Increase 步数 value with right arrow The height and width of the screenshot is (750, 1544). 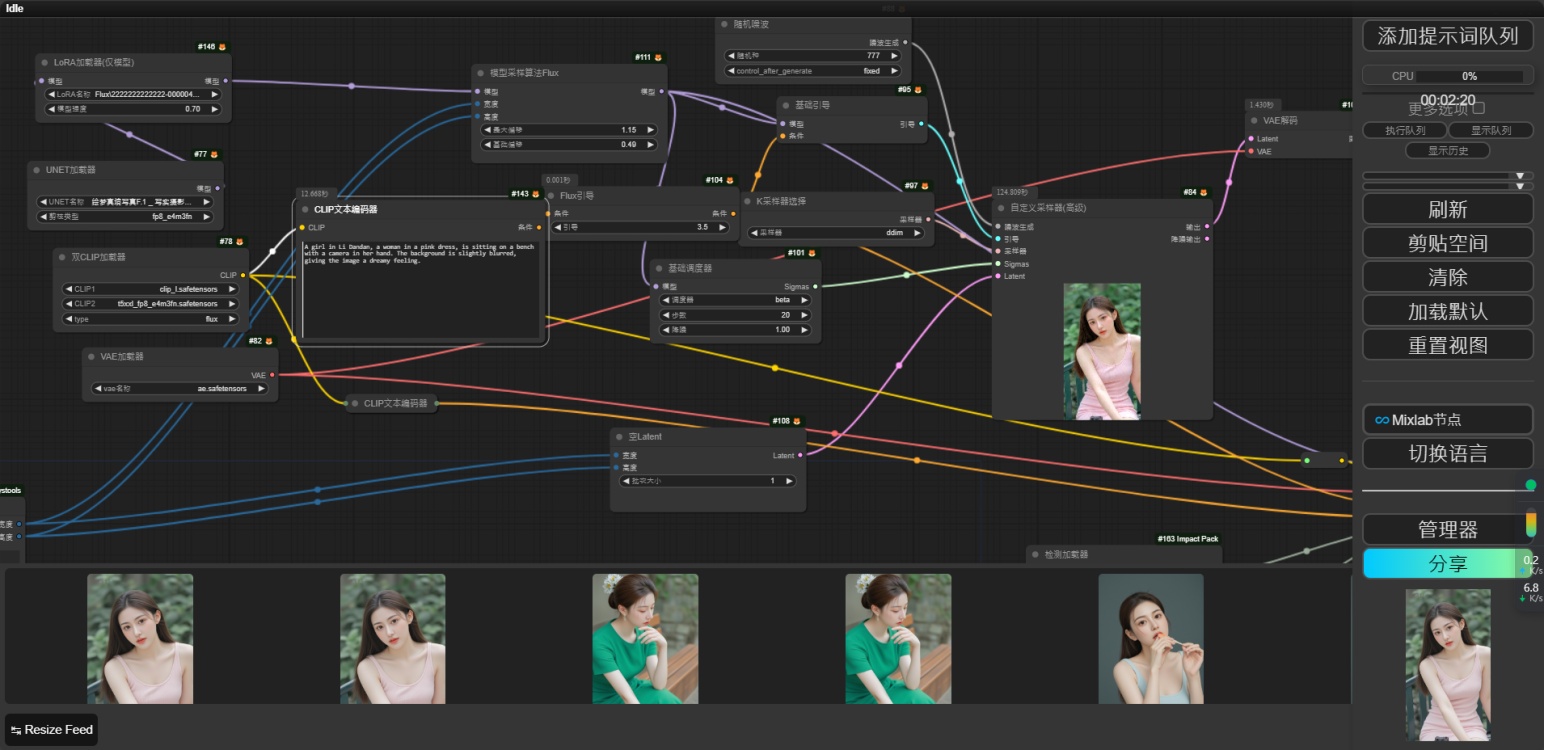(805, 315)
